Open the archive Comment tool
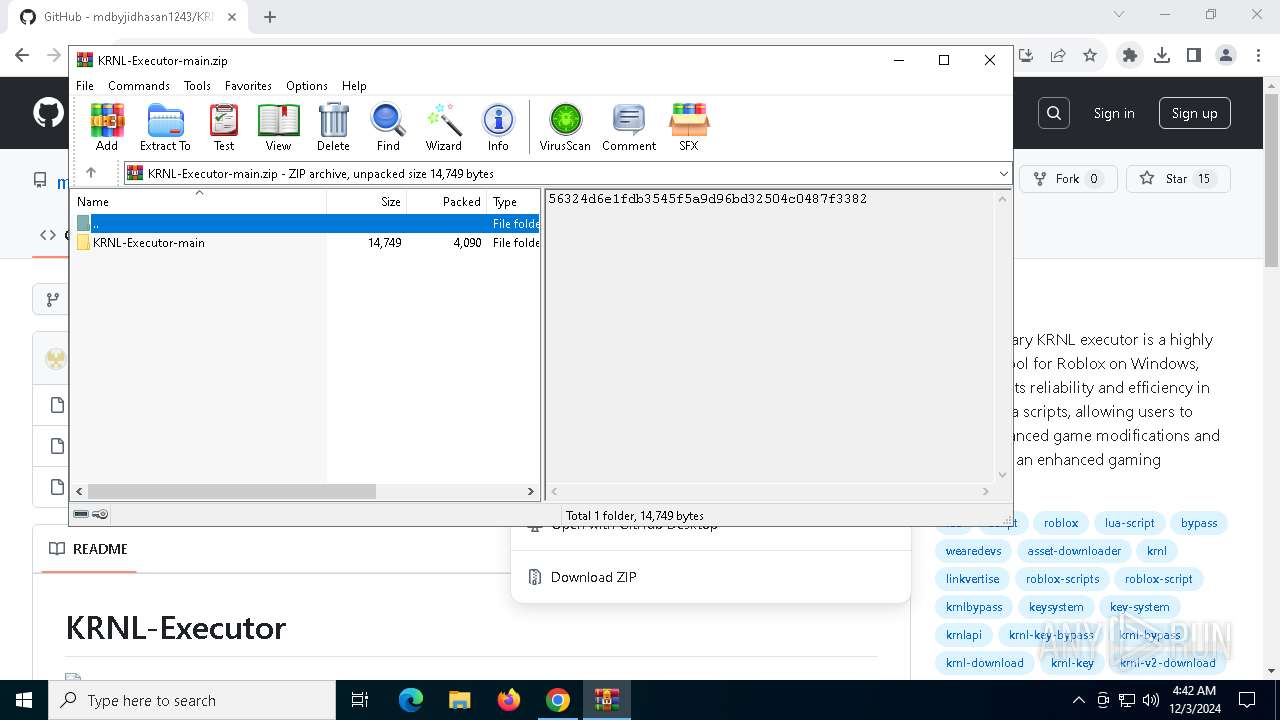The image size is (1280, 720). click(629, 127)
